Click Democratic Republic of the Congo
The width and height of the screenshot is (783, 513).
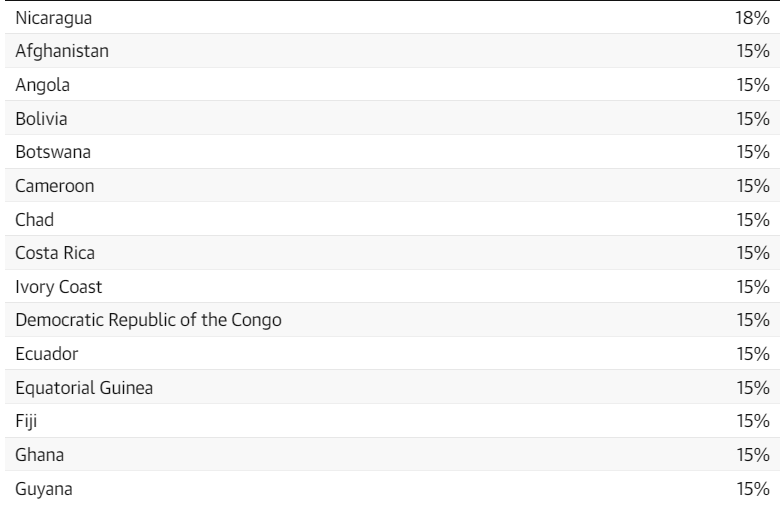tap(148, 320)
